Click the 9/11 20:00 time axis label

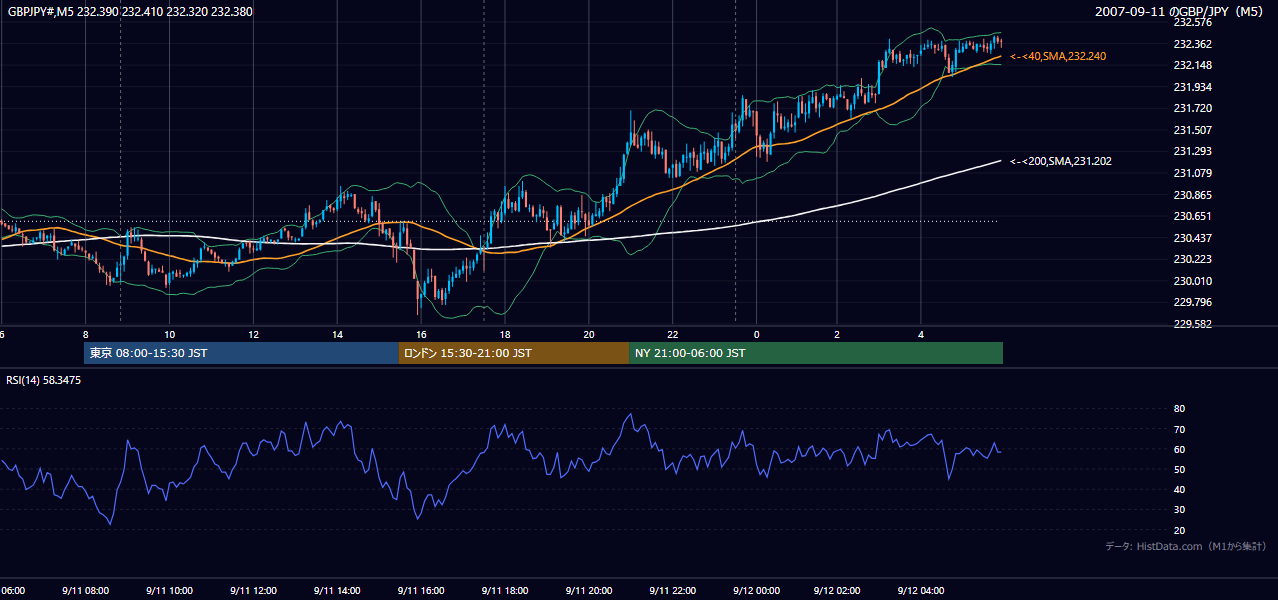(x=588, y=591)
